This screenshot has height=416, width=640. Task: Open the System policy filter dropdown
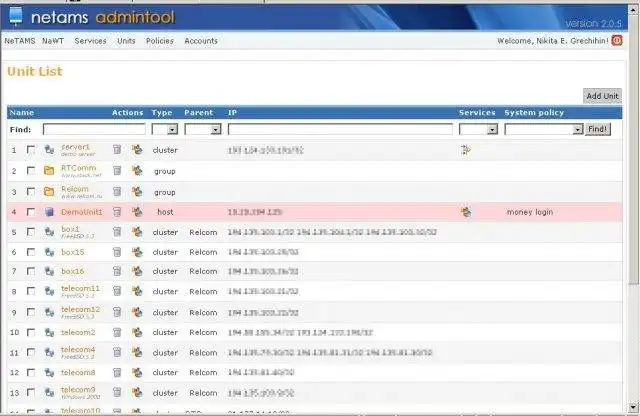coord(544,129)
